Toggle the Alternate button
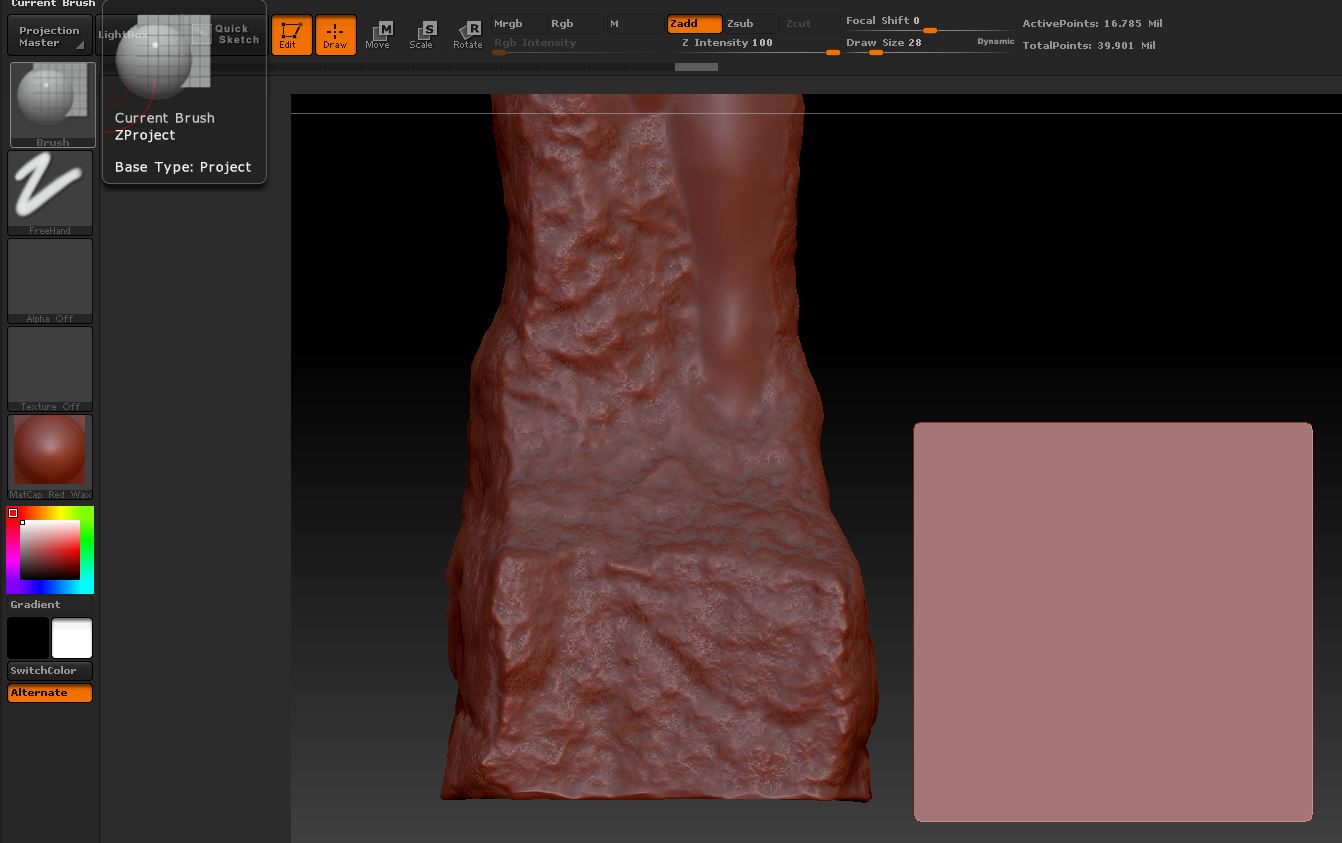This screenshot has height=843, width=1342. click(49, 693)
